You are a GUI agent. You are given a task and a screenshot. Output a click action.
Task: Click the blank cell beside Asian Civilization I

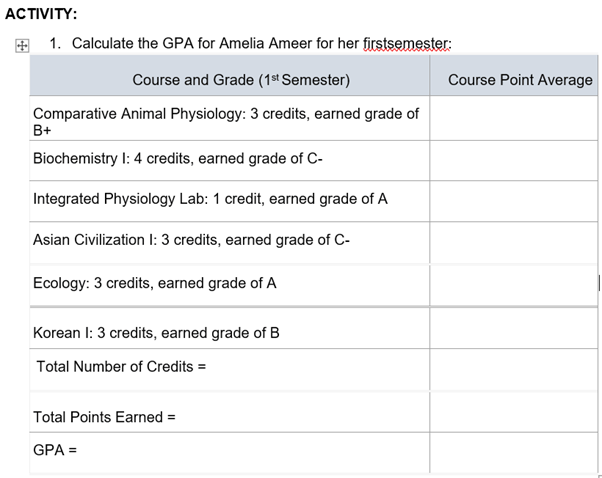(513, 240)
